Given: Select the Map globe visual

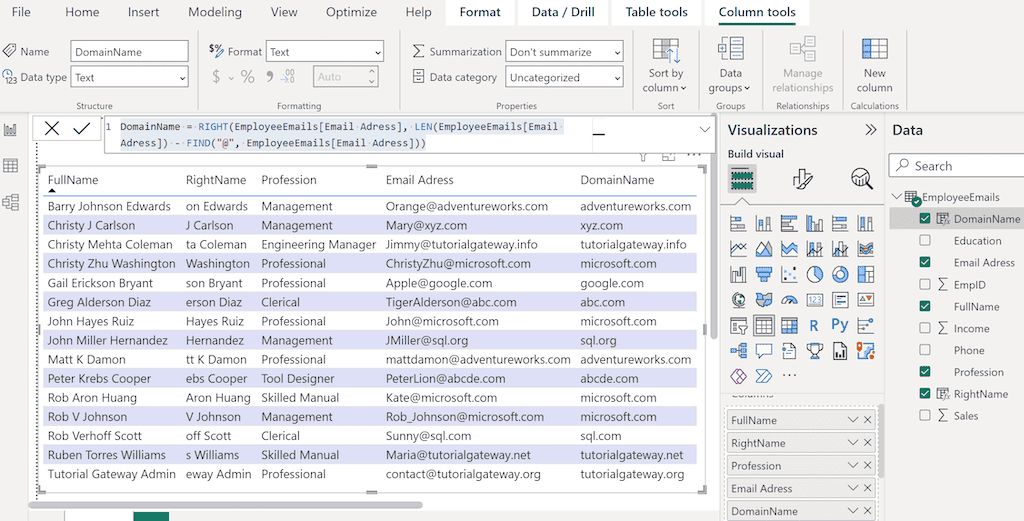Looking at the screenshot, I should 738,300.
